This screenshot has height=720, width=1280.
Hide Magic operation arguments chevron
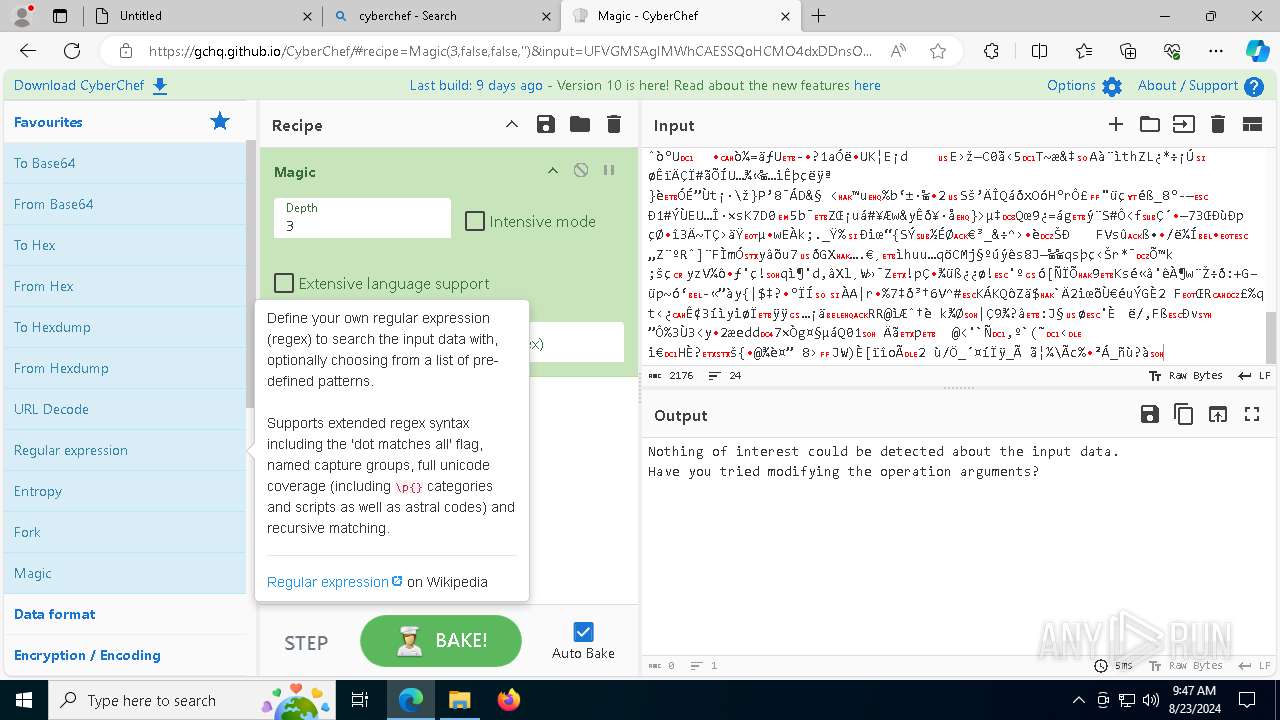tap(552, 171)
